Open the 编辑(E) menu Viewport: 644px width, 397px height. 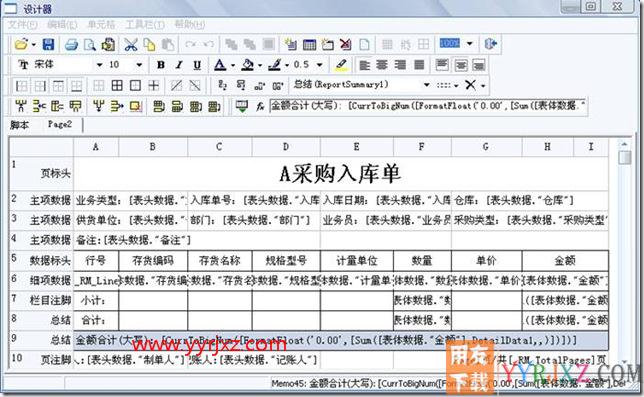pyautogui.click(x=62, y=25)
